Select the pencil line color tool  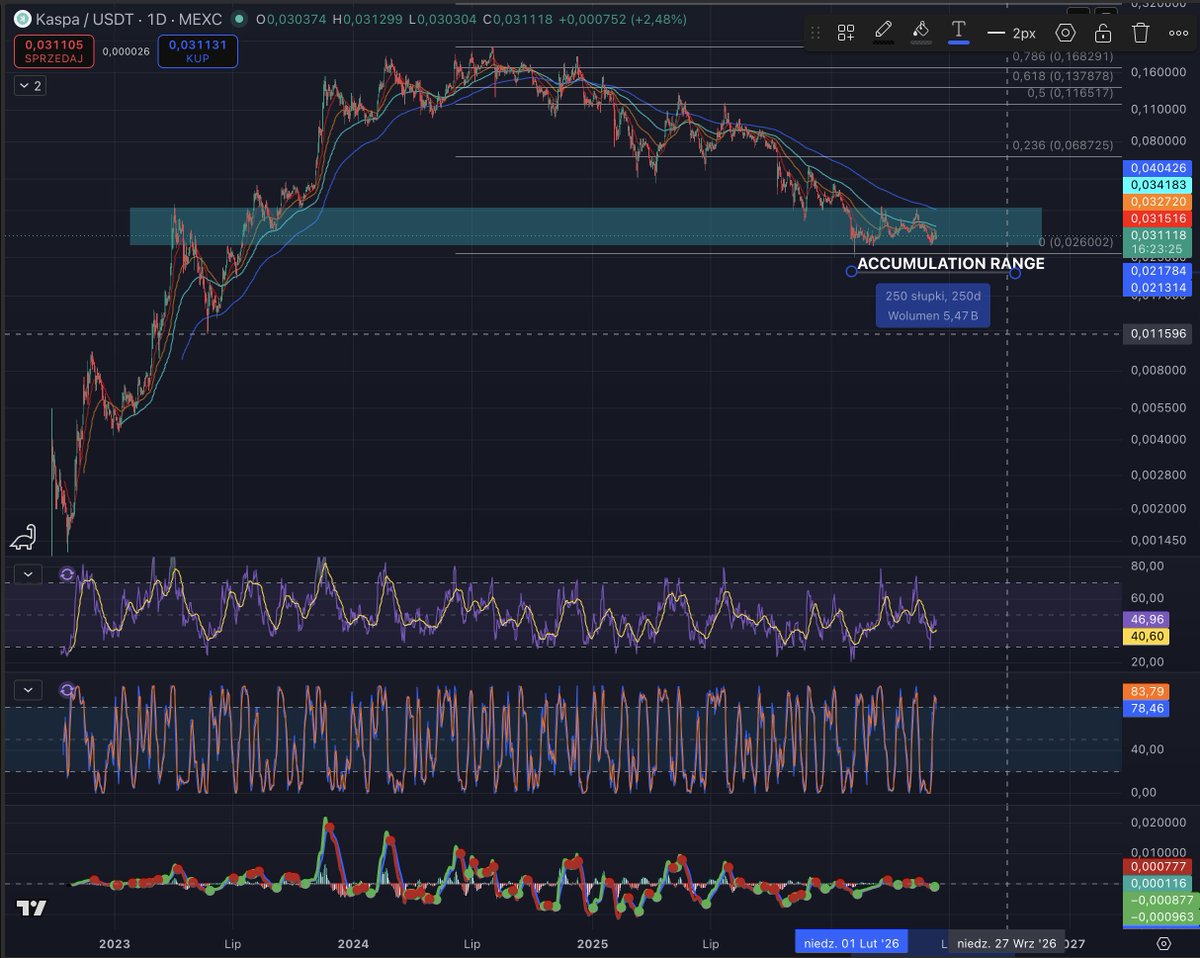883,31
